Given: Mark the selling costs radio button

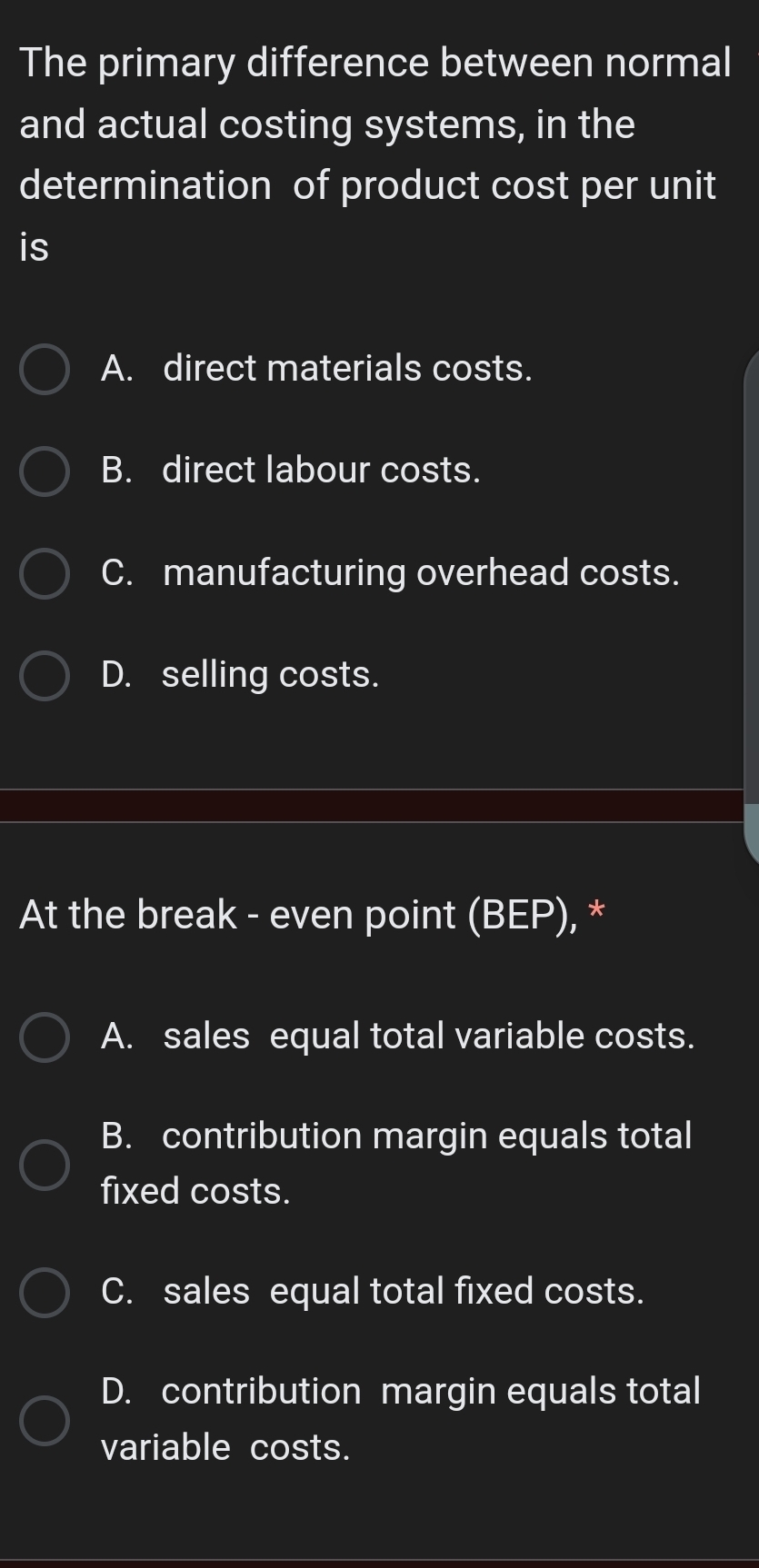Looking at the screenshot, I should click(45, 676).
